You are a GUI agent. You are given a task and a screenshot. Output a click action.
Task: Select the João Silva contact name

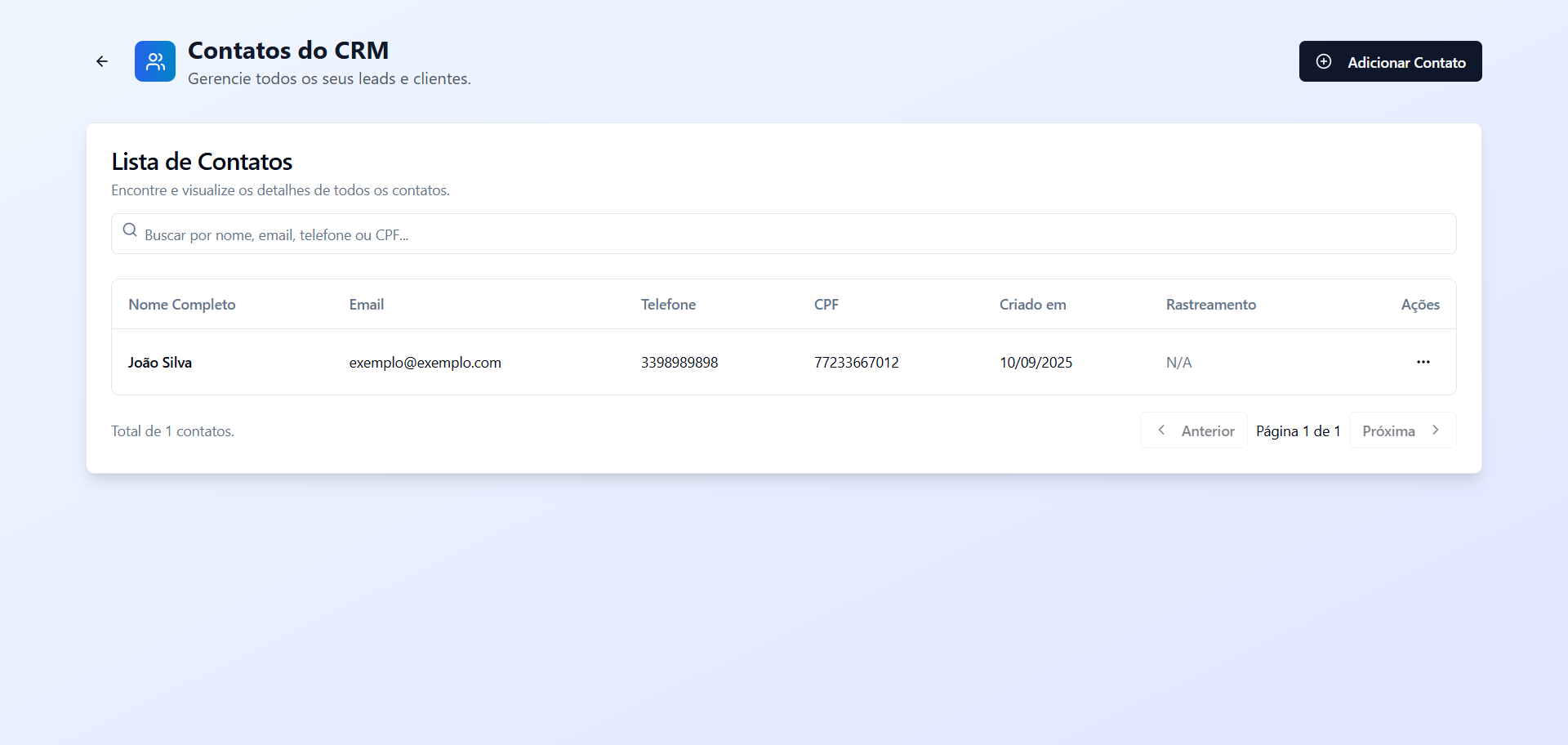click(x=160, y=363)
